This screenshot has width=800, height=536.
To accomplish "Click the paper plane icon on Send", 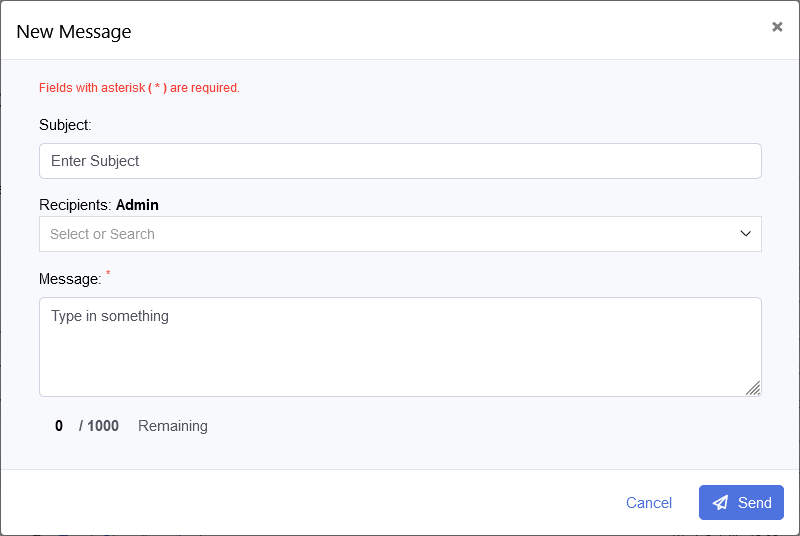I will pyautogui.click(x=720, y=503).
